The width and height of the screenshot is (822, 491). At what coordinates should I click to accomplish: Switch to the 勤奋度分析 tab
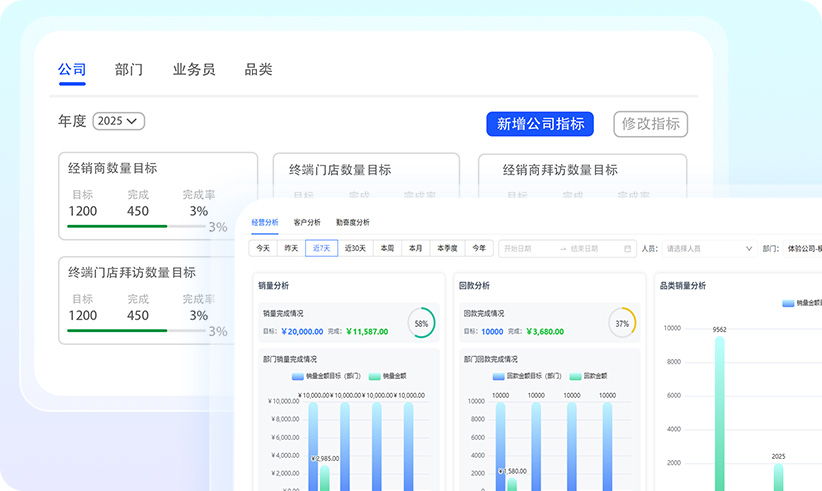[x=352, y=222]
